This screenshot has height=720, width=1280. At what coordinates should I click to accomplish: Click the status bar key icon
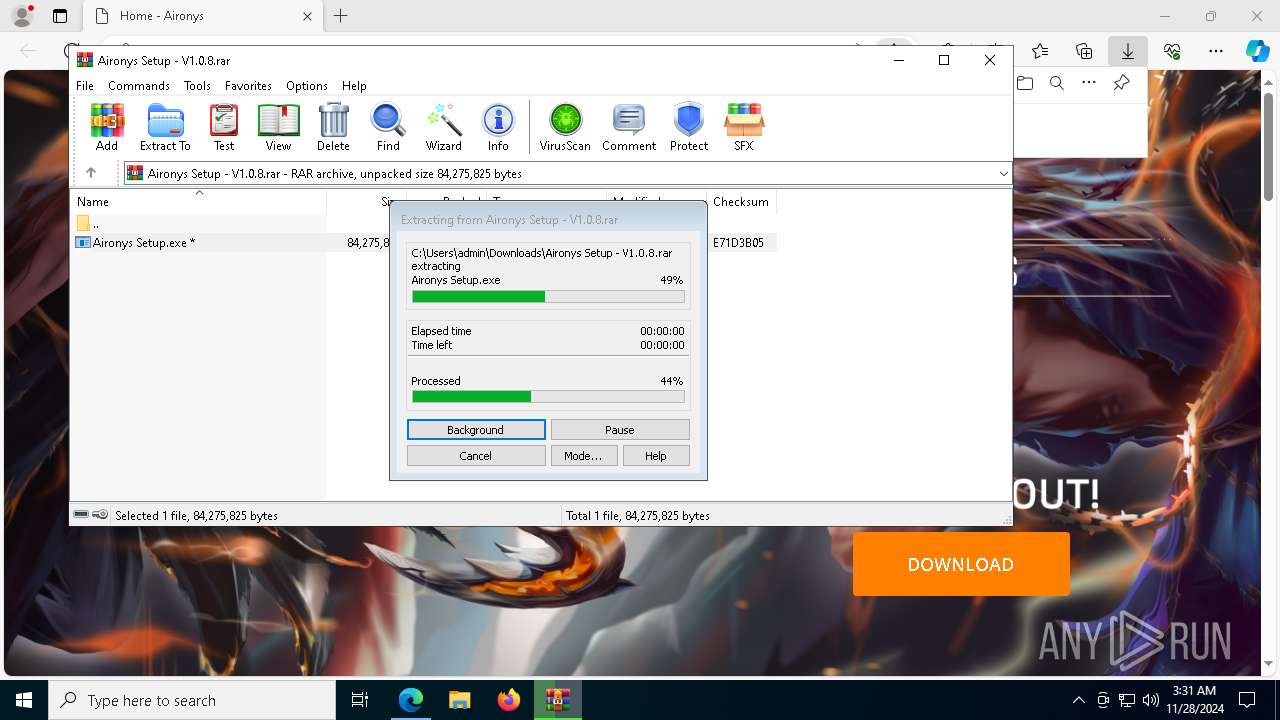[x=100, y=515]
